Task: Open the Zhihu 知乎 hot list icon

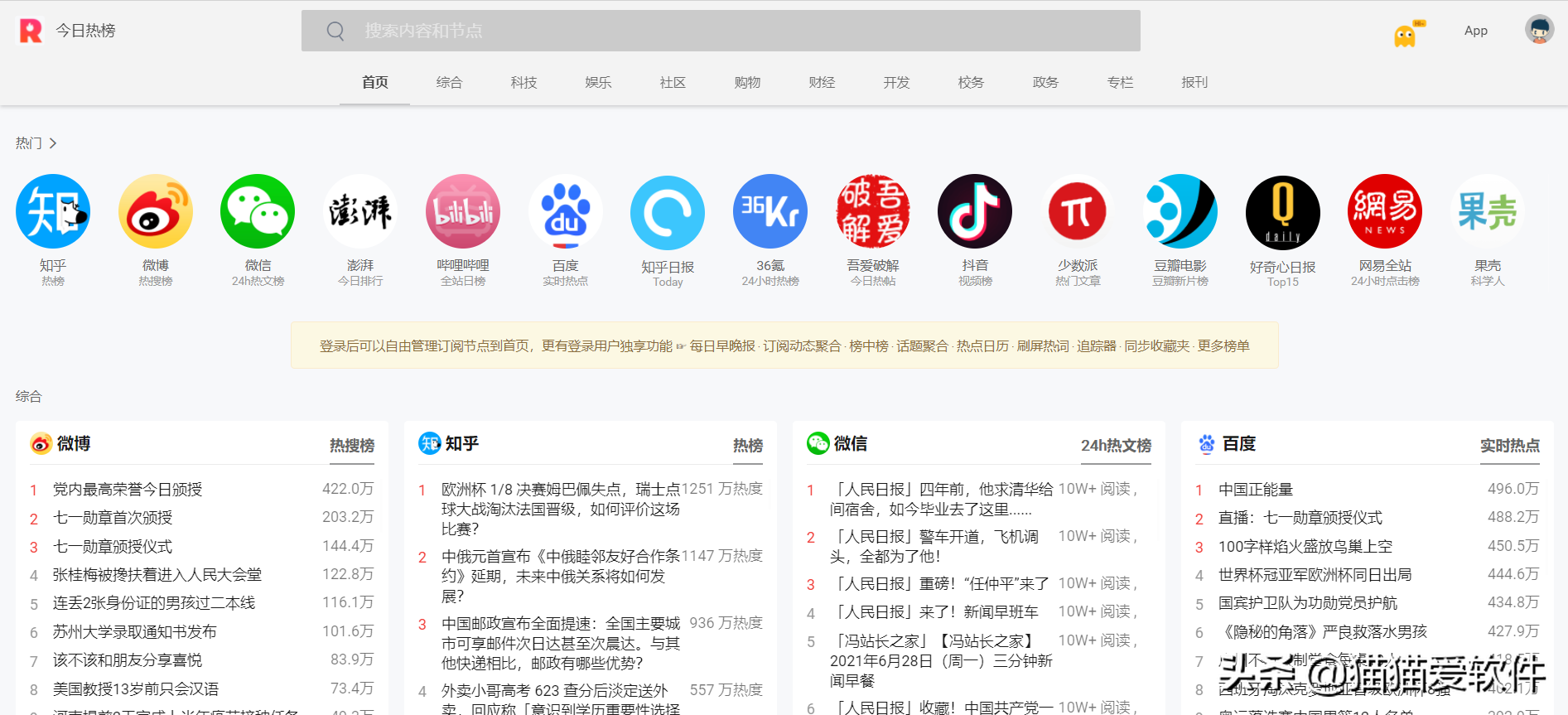Action: [x=53, y=211]
